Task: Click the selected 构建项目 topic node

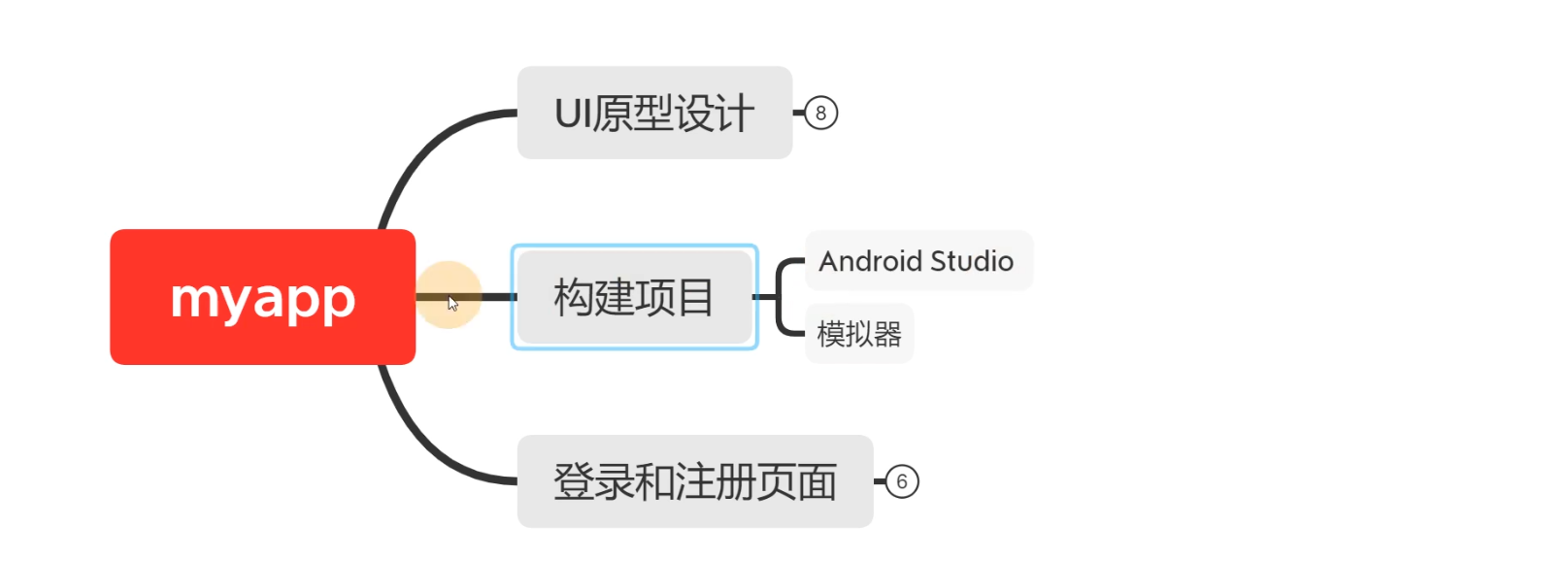Action: 635,297
